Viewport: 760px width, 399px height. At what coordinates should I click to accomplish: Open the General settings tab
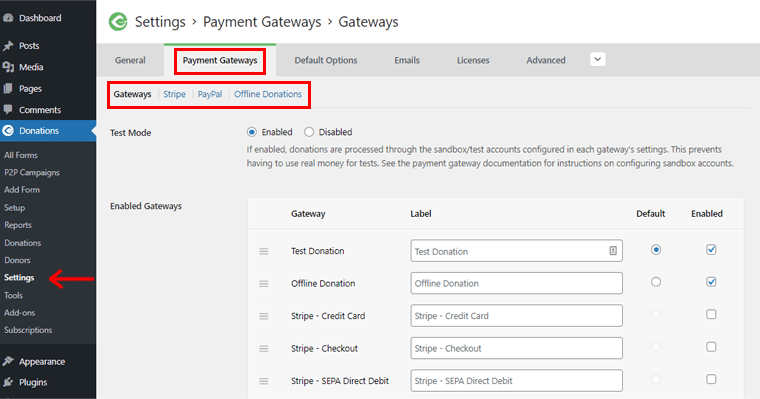coord(130,60)
